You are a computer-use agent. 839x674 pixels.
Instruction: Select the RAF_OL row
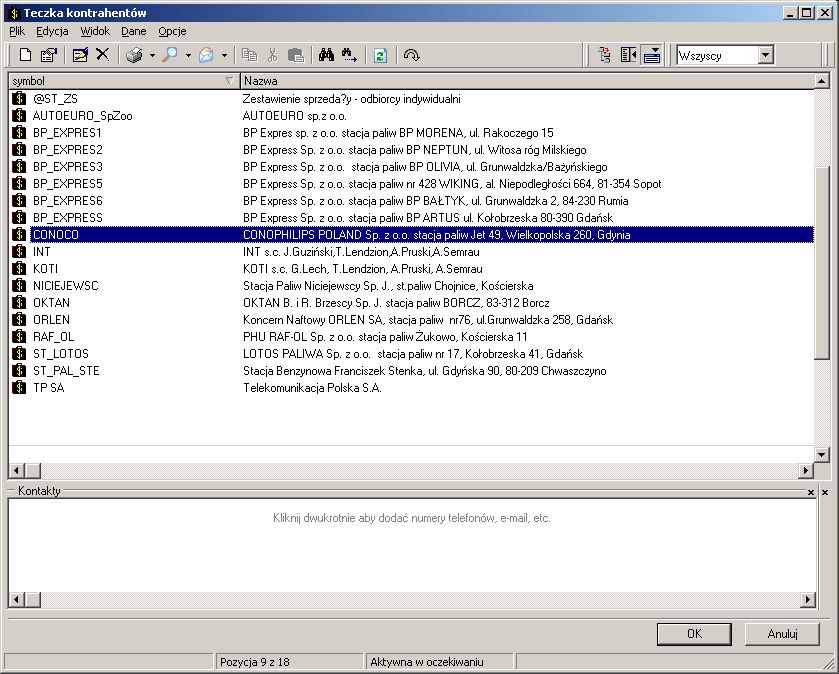tap(411, 336)
